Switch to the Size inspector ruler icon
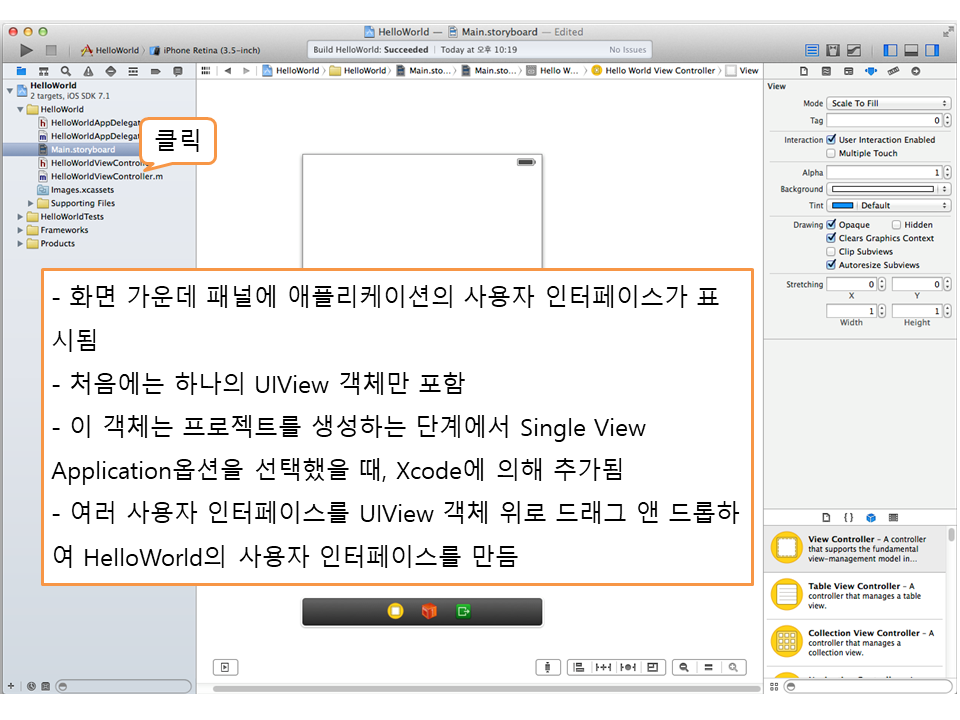The image size is (960, 720). point(892,71)
